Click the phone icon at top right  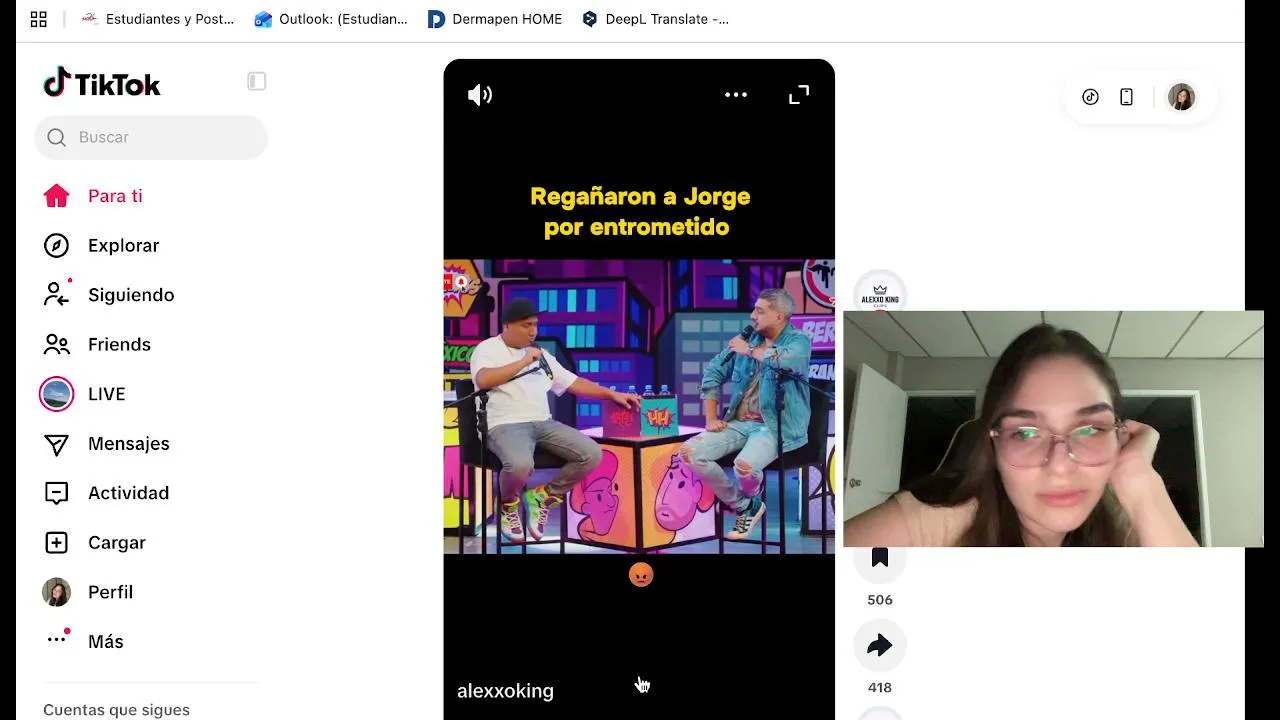click(1126, 97)
